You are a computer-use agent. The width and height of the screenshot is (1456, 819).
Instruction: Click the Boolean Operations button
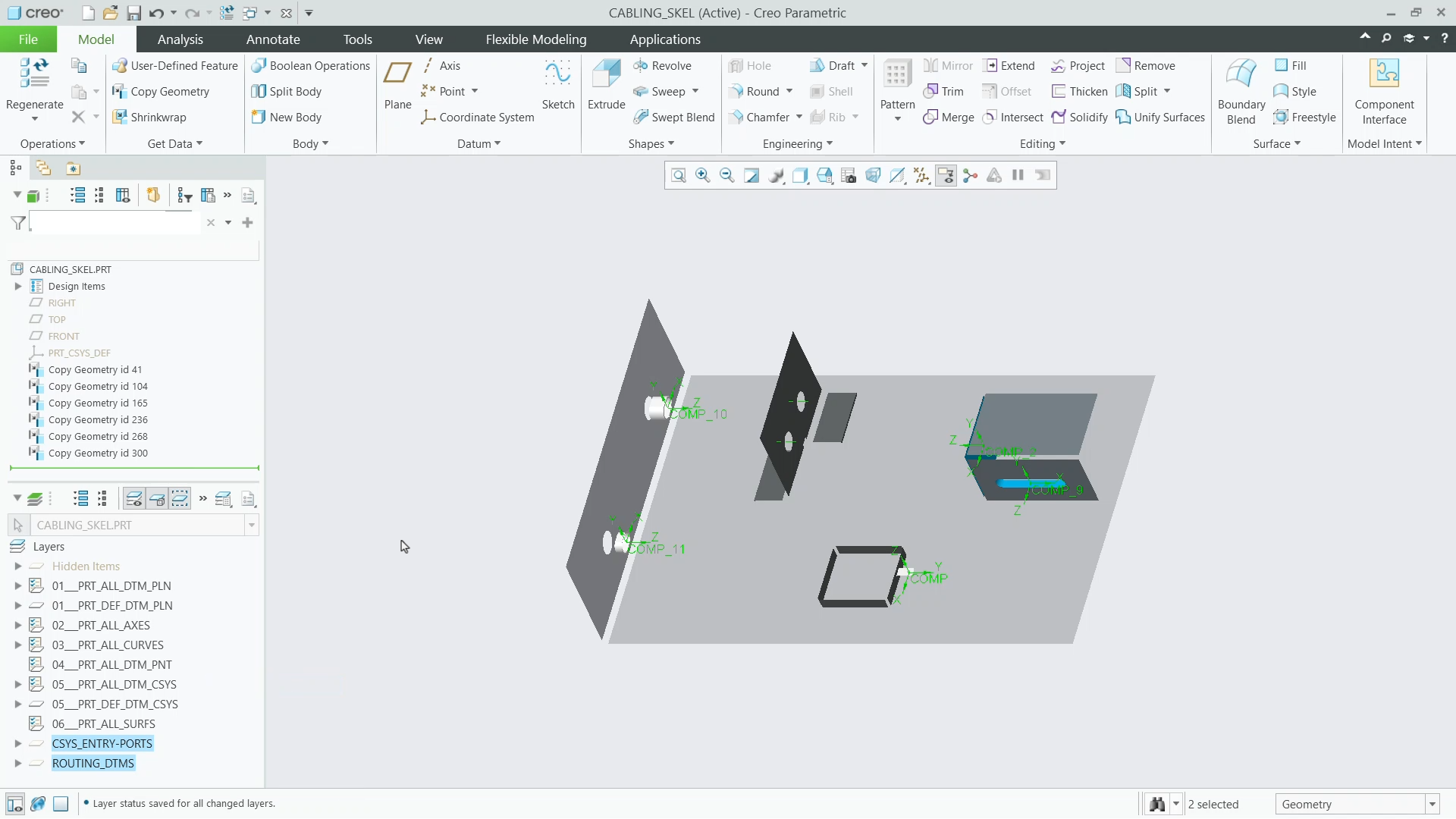[x=311, y=66]
